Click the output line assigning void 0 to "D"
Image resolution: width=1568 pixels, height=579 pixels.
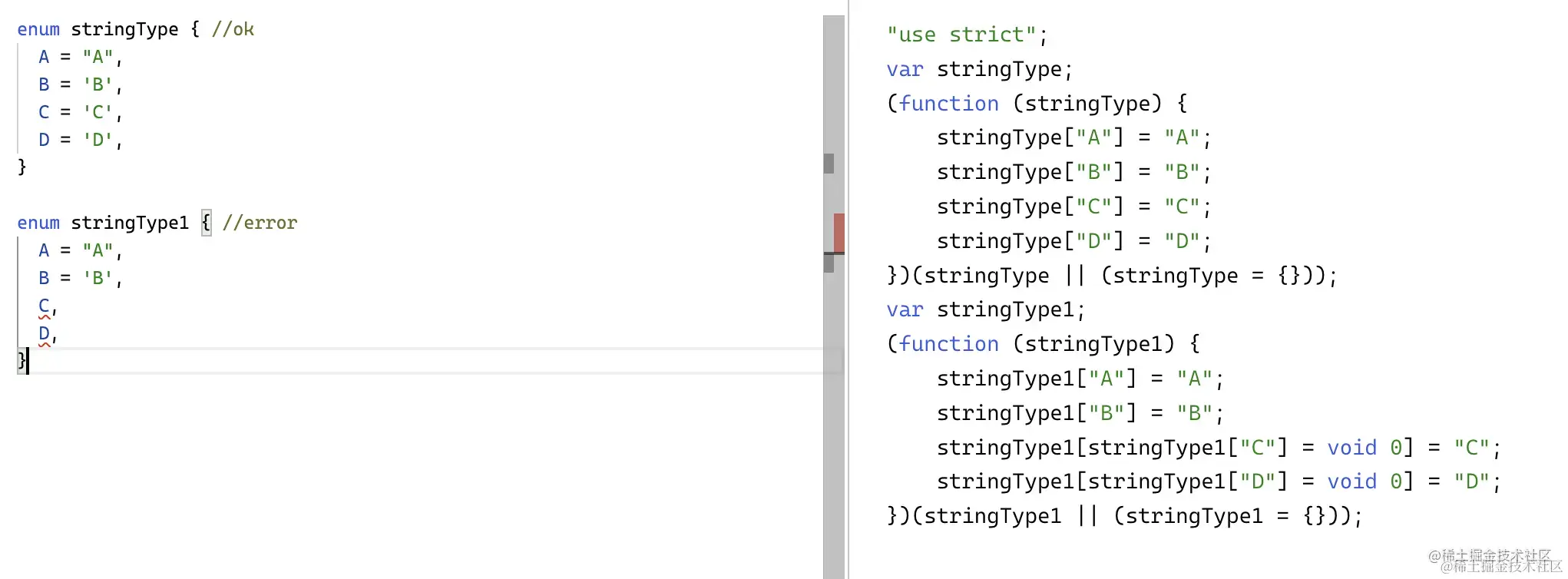pos(1219,481)
